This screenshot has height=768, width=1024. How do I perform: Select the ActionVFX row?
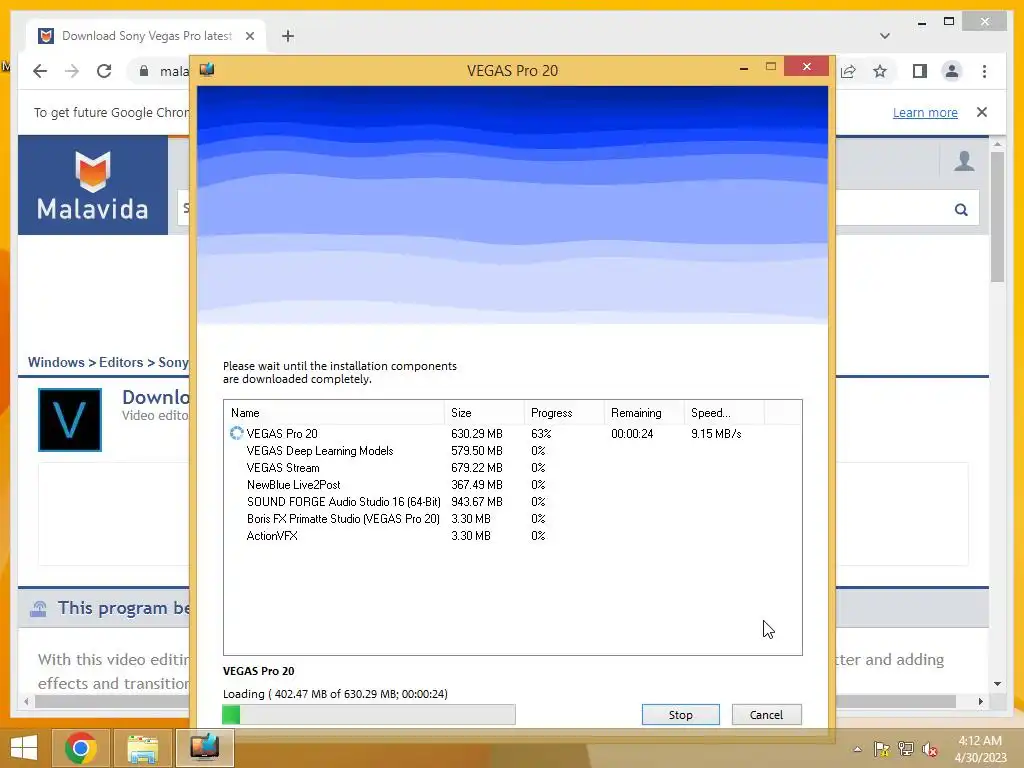[513, 536]
